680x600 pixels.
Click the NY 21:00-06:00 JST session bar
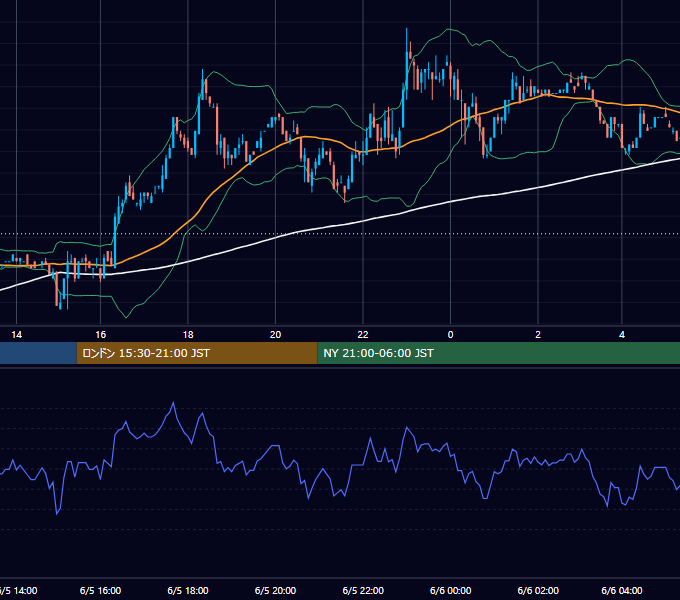coord(499,353)
